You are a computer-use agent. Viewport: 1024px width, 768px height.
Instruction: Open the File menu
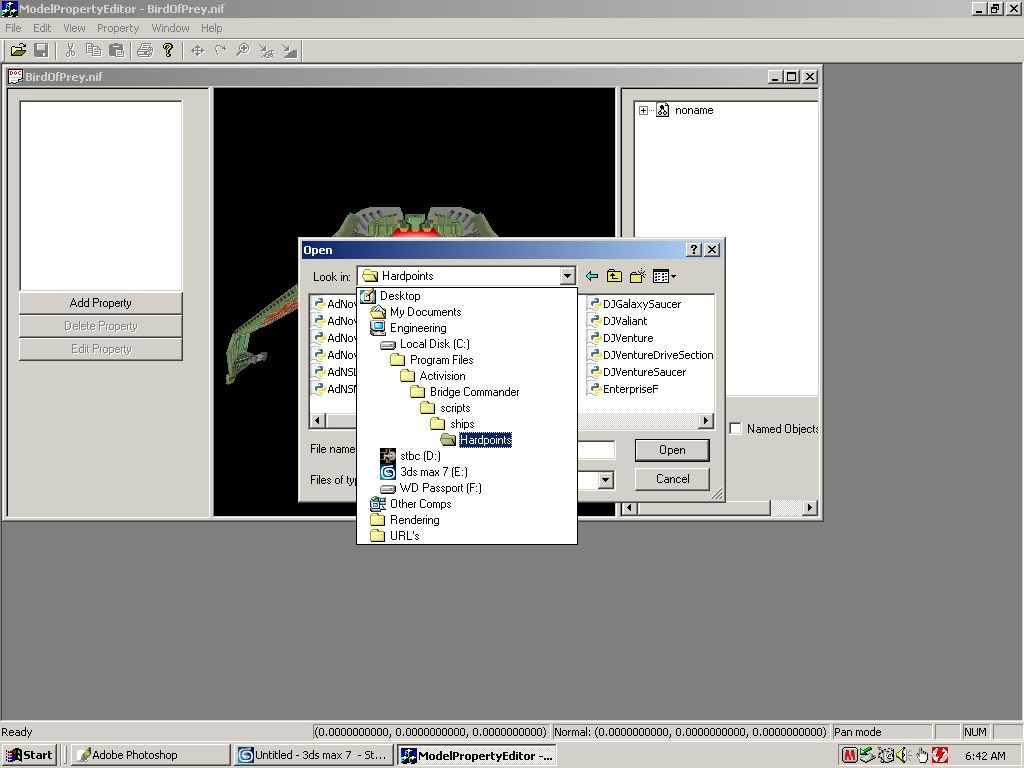click(13, 28)
